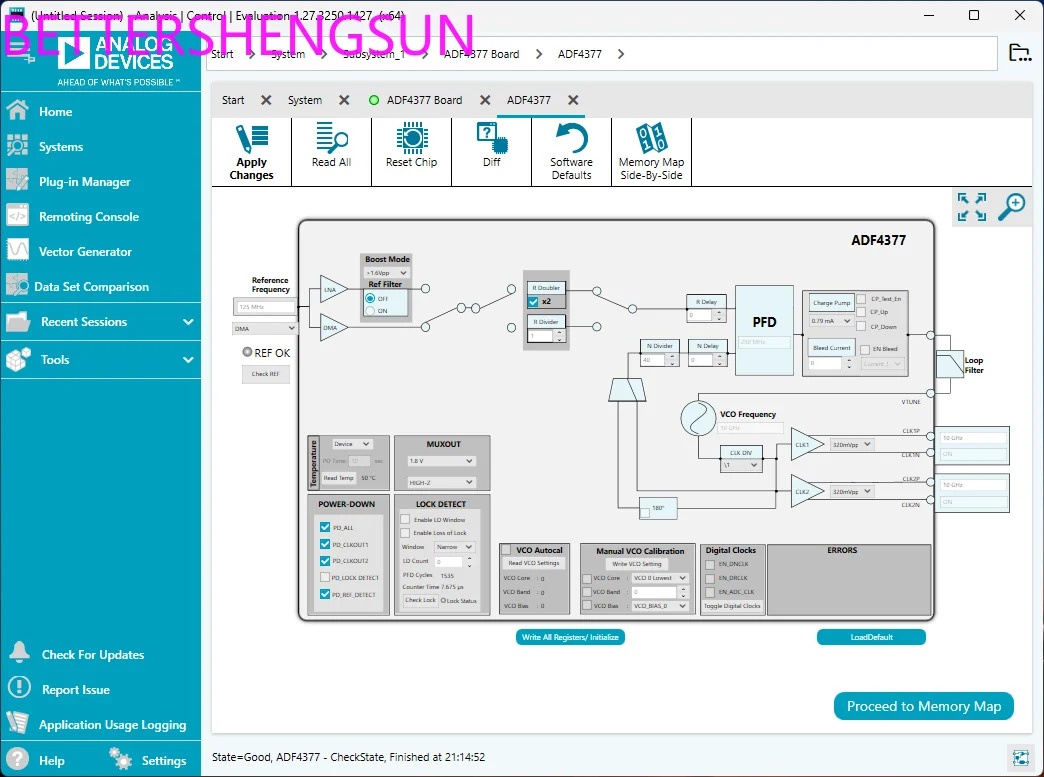Switch to the System tab
Viewport: 1044px width, 777px height.
click(305, 100)
